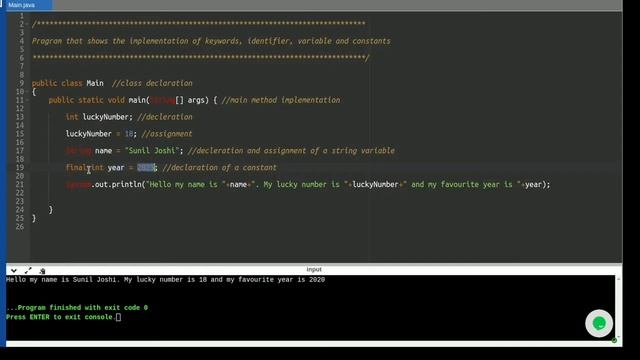Viewport: 640px width, 360px height.
Task: Expand console to fullscreen with arrows icon
Action: coord(28,271)
